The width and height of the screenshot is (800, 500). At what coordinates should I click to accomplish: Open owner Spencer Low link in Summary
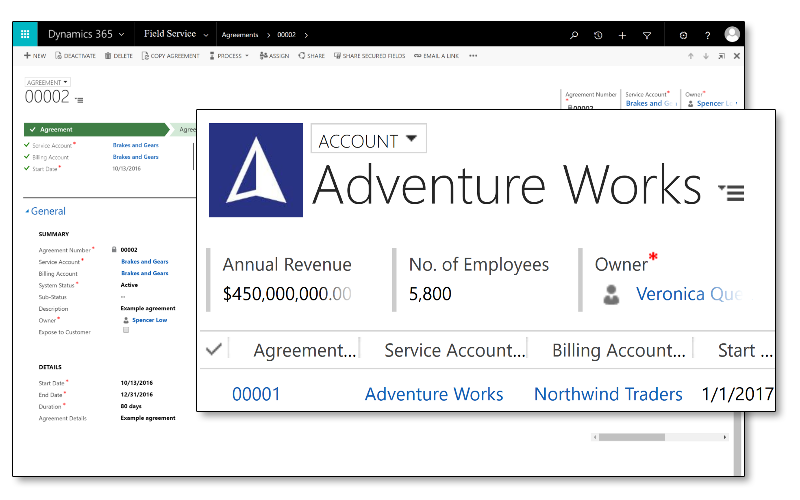coord(149,320)
